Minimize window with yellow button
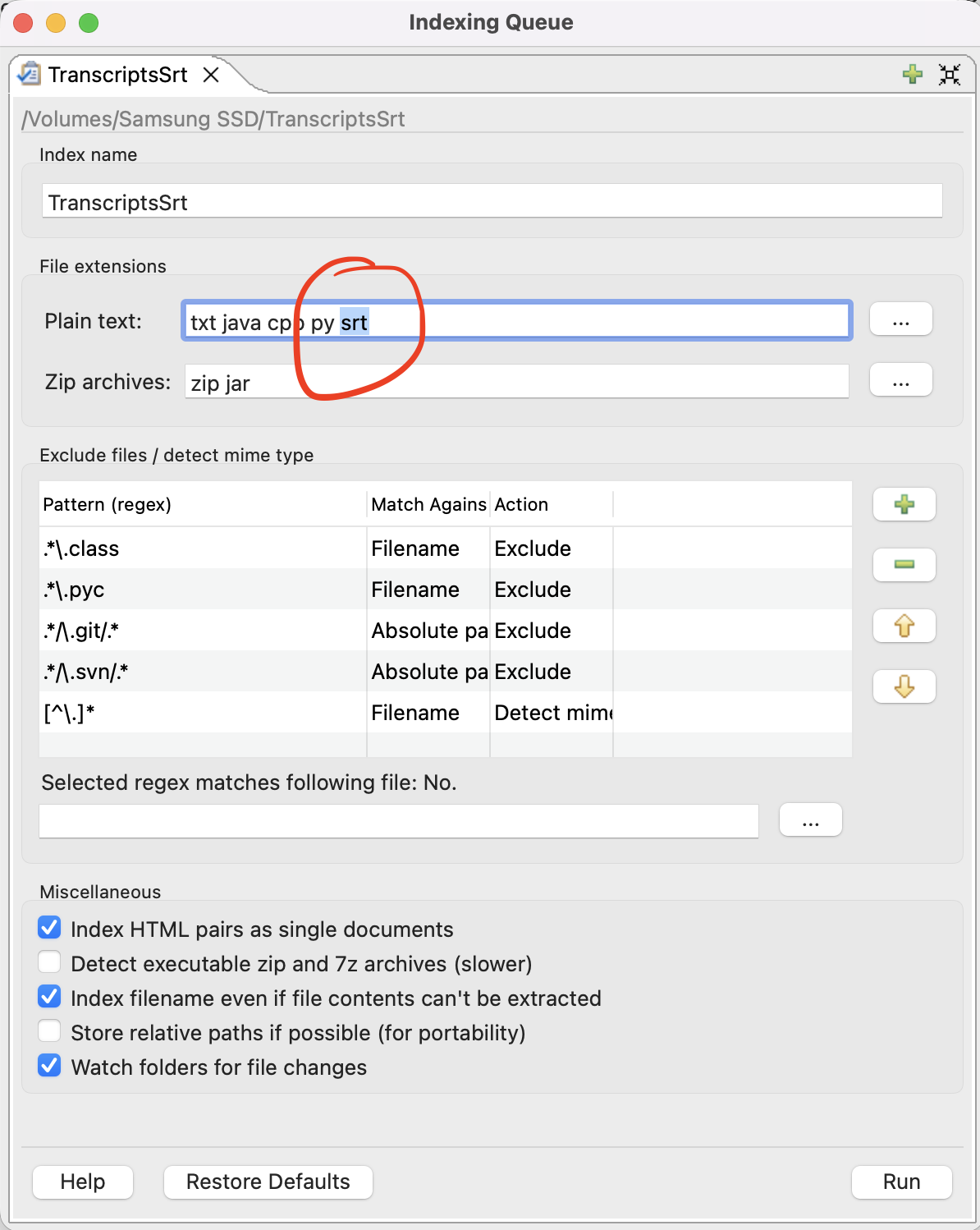 [56, 23]
